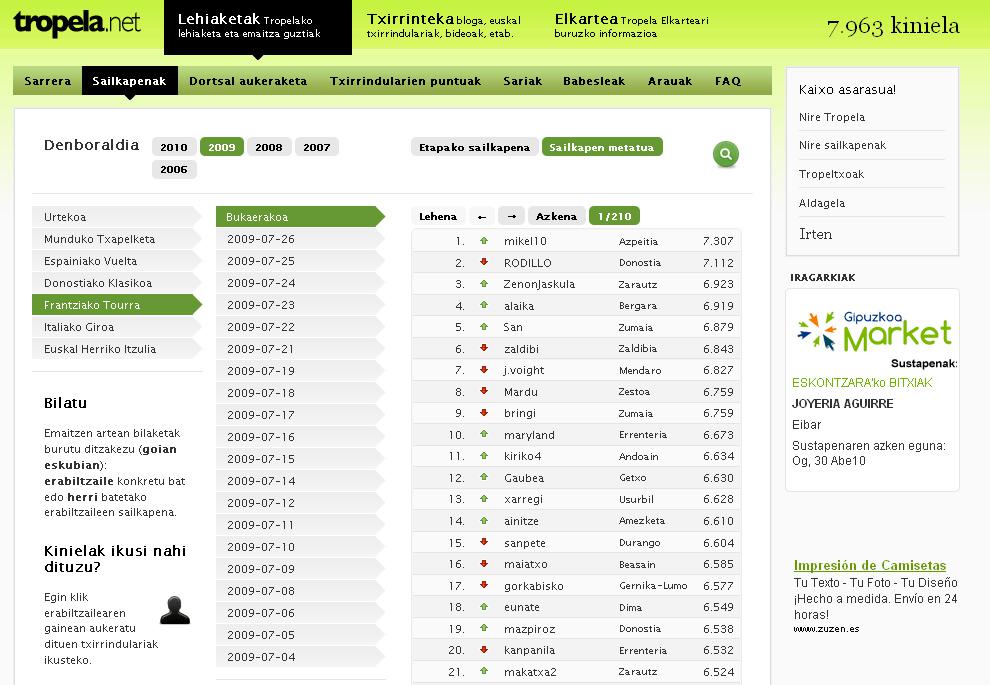This screenshot has width=990, height=685.
Task: Open the FAQ tab
Action: click(x=728, y=81)
